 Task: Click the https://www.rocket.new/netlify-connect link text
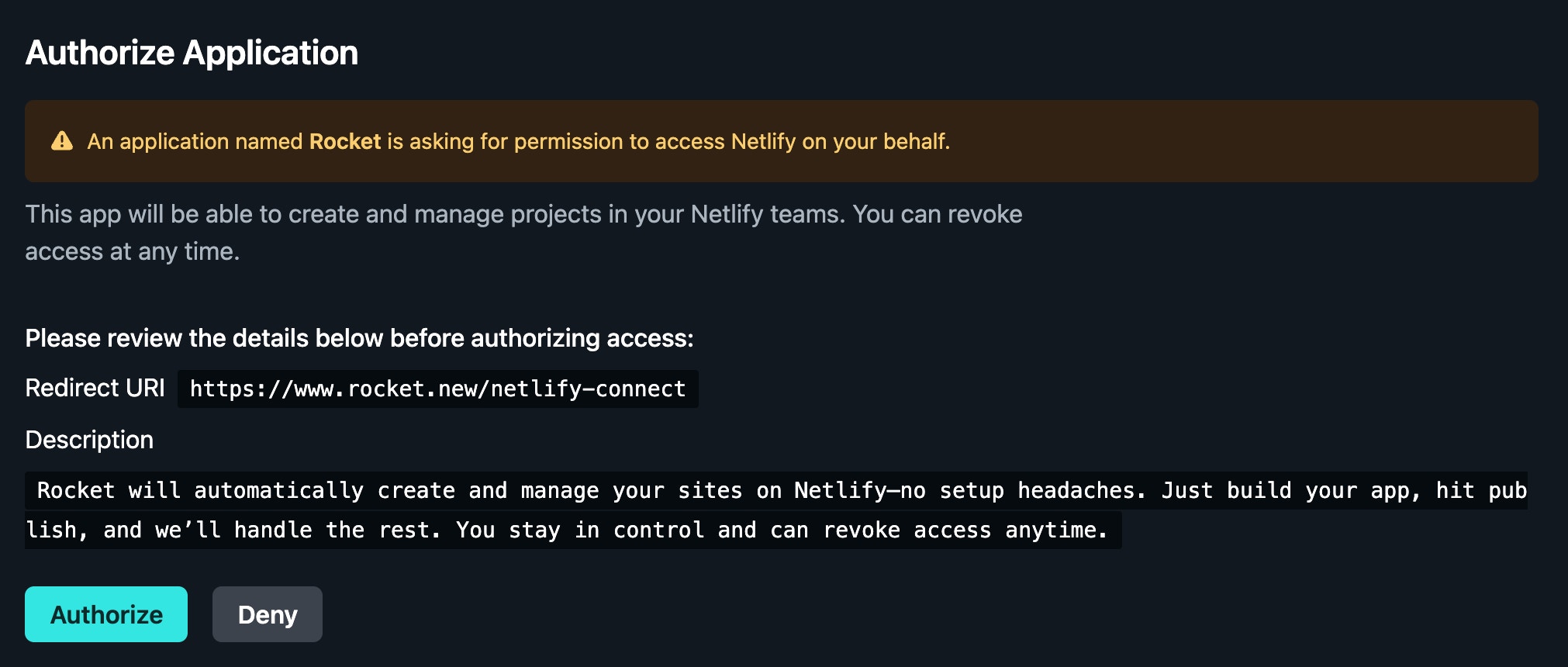[437, 389]
